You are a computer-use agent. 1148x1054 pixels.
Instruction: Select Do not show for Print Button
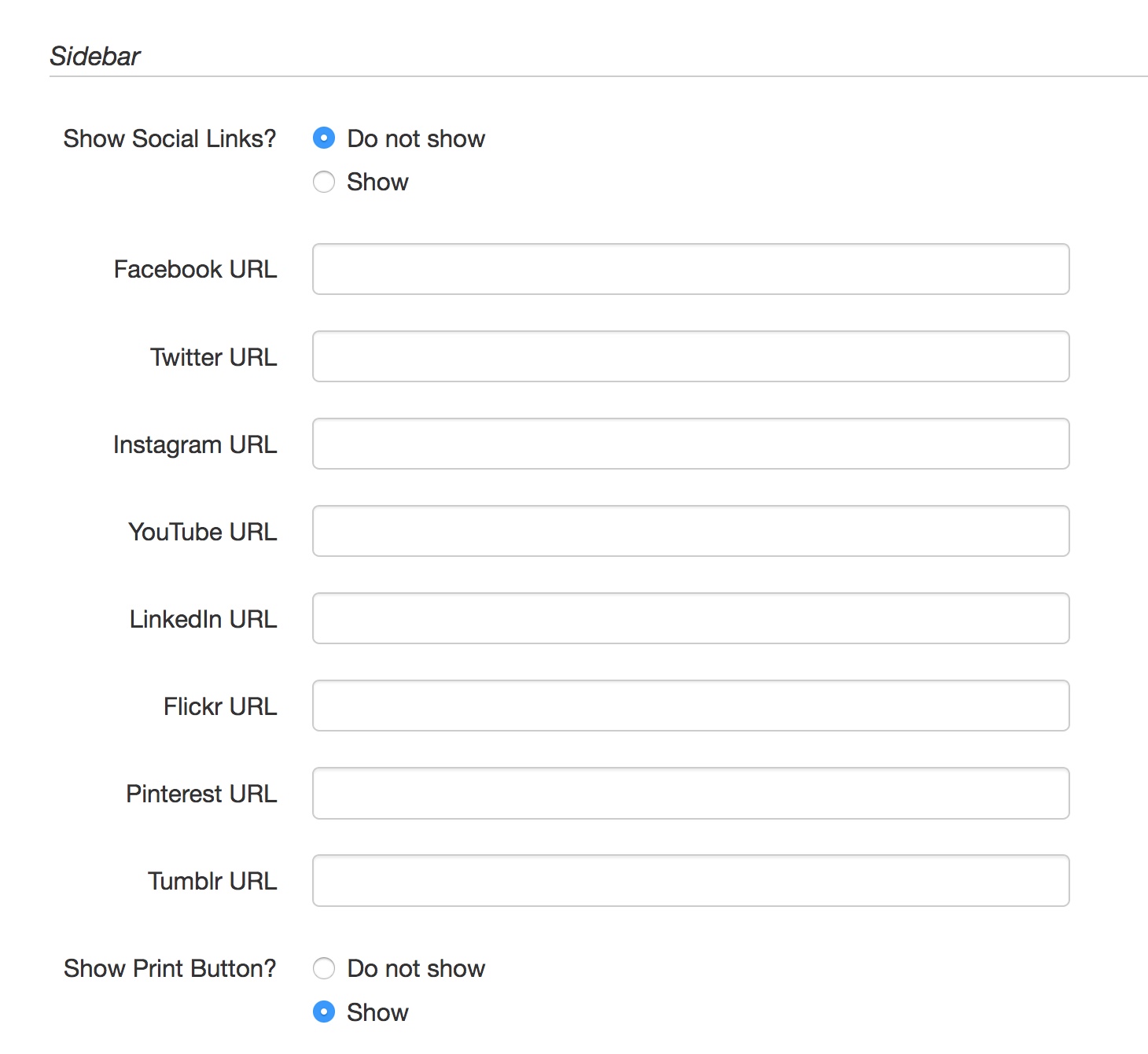(x=324, y=968)
